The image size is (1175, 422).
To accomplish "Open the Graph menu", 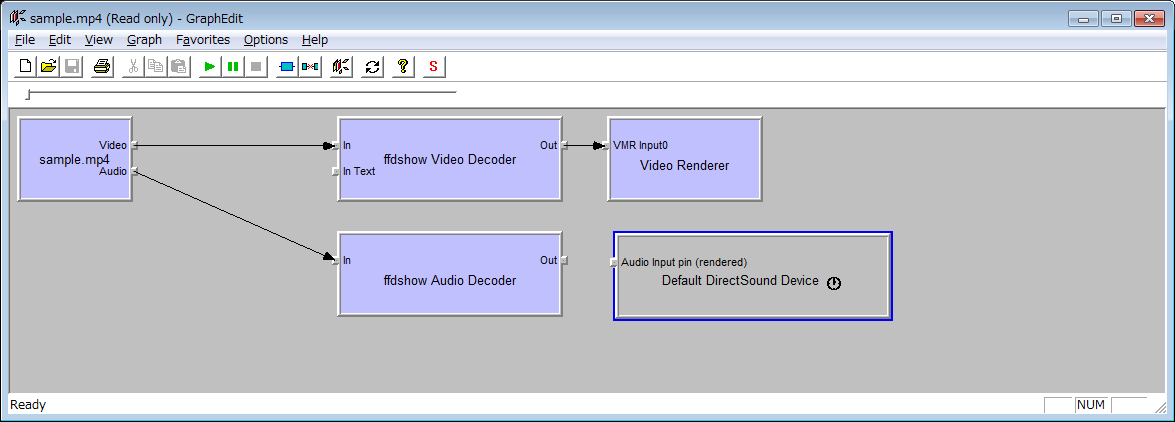I will pos(145,40).
